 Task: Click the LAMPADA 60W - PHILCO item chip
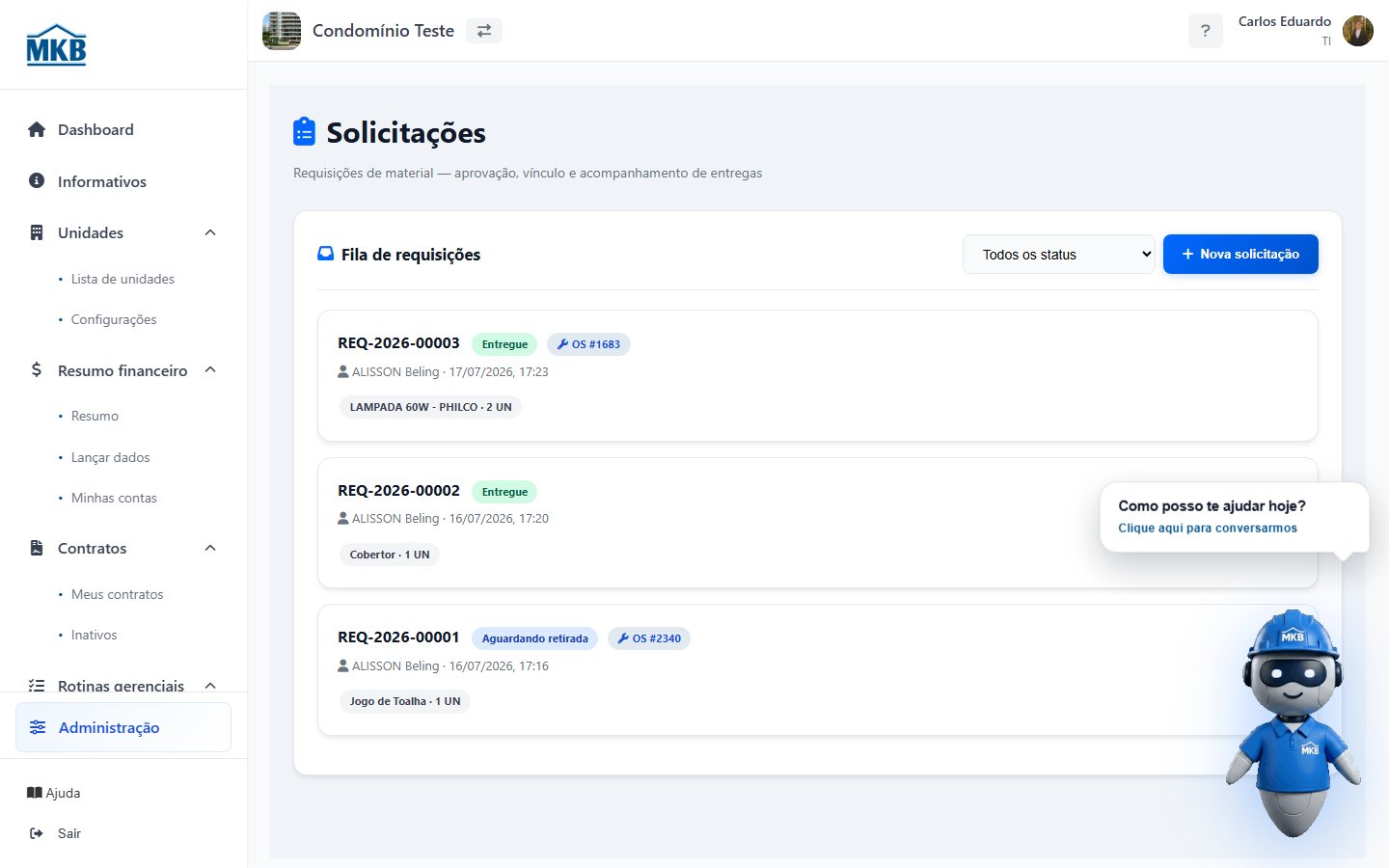click(430, 407)
